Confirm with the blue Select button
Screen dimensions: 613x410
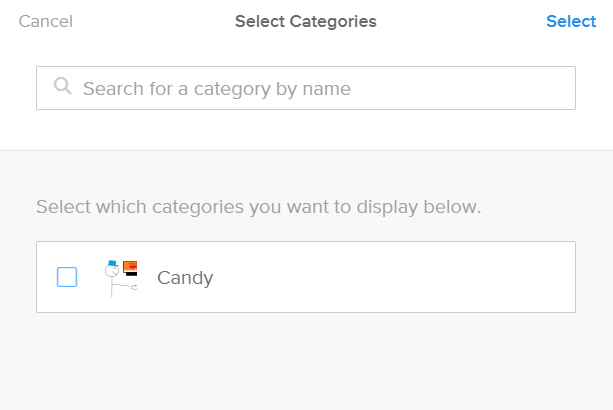[x=571, y=21]
